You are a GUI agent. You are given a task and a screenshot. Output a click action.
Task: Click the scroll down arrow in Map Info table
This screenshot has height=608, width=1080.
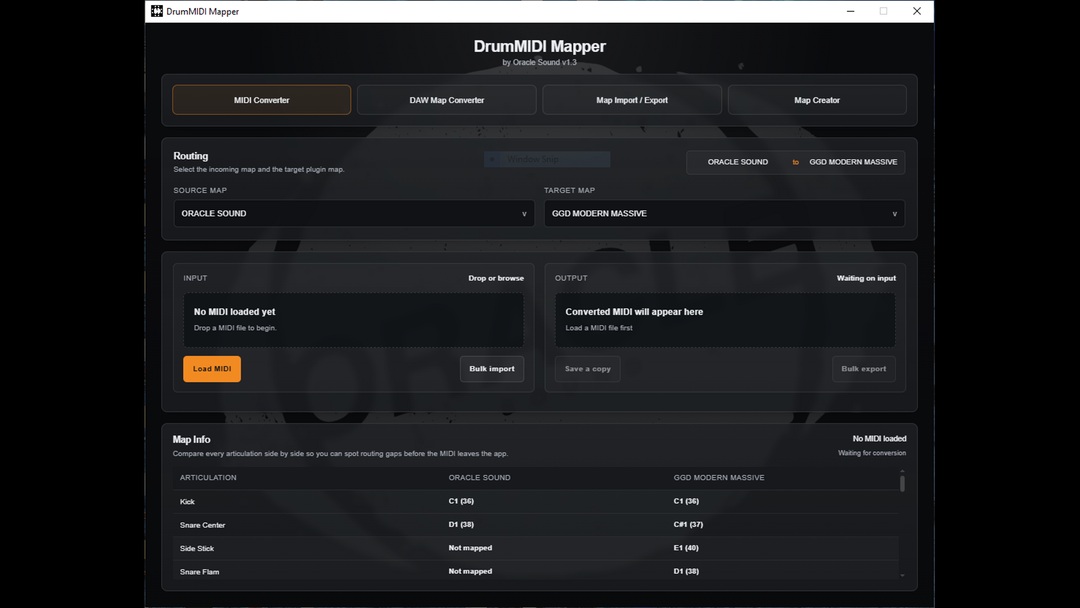(902, 576)
